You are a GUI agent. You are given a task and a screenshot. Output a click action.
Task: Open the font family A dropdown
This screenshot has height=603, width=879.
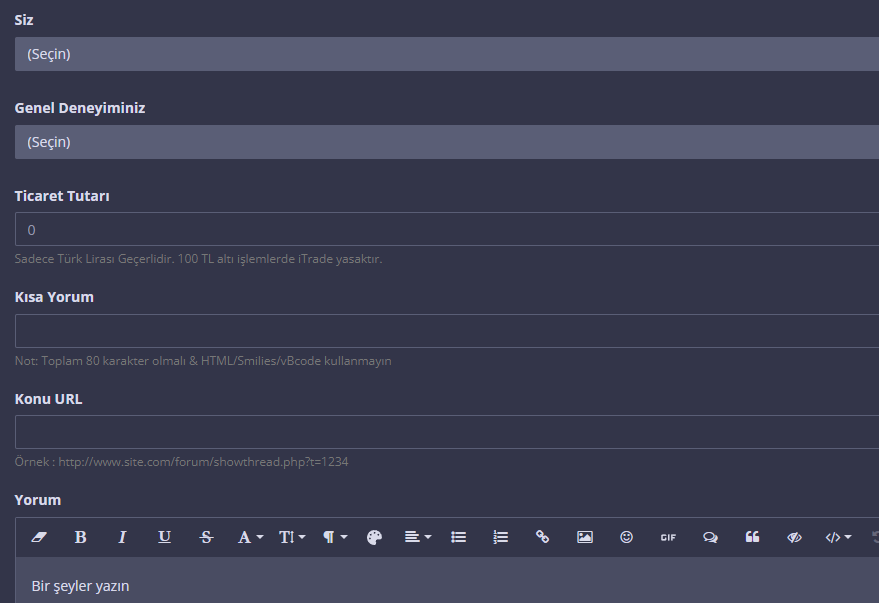[250, 537]
